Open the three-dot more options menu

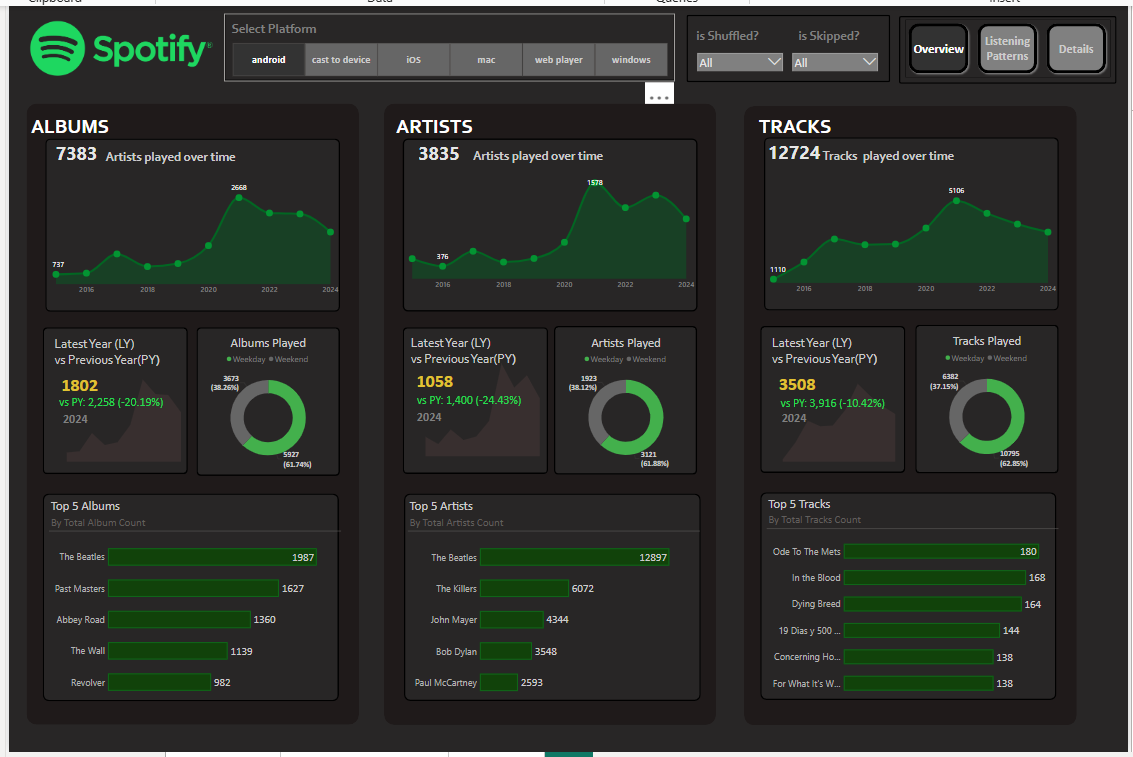(x=659, y=97)
